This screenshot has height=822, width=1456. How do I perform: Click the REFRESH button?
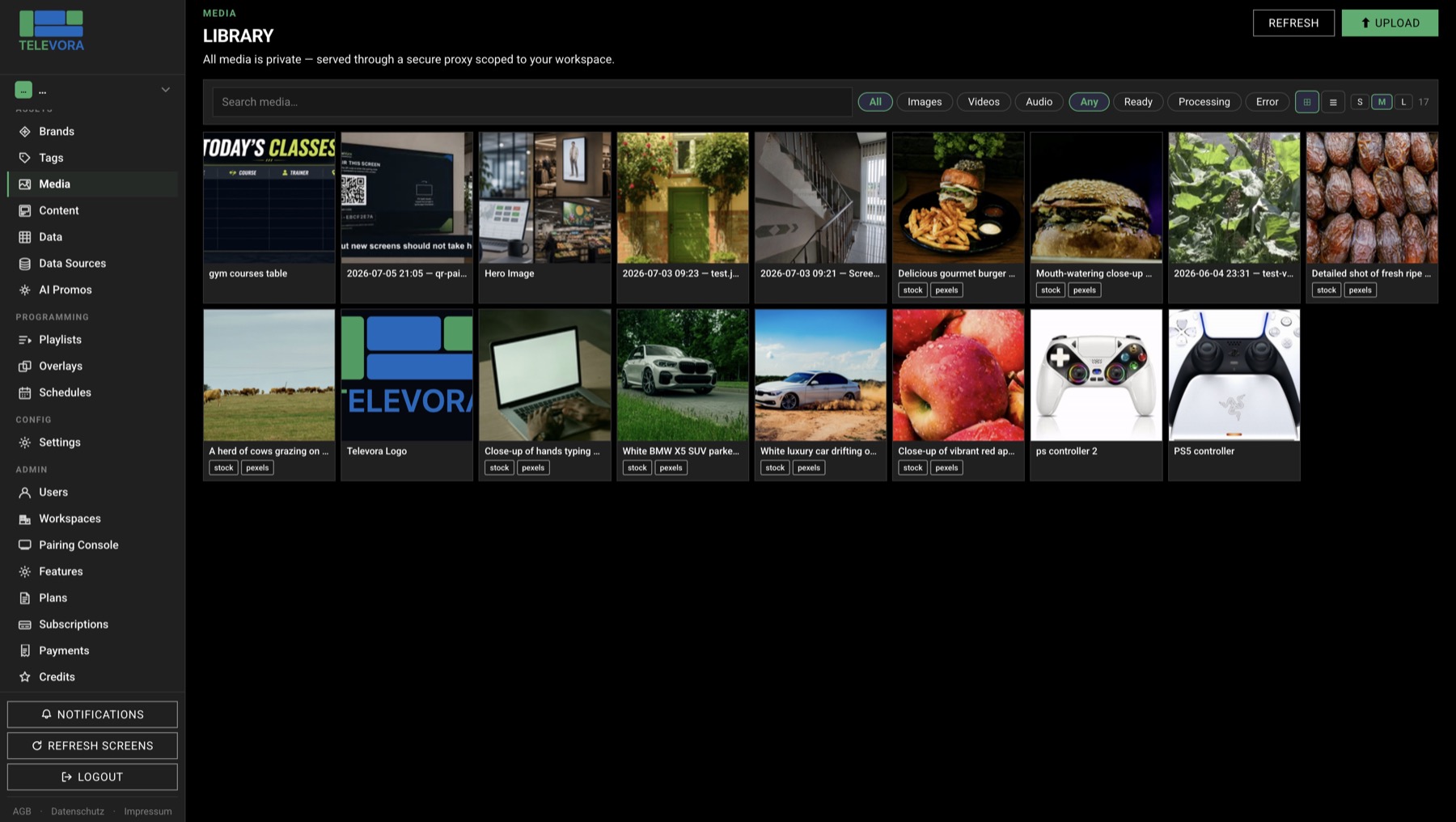(x=1293, y=23)
